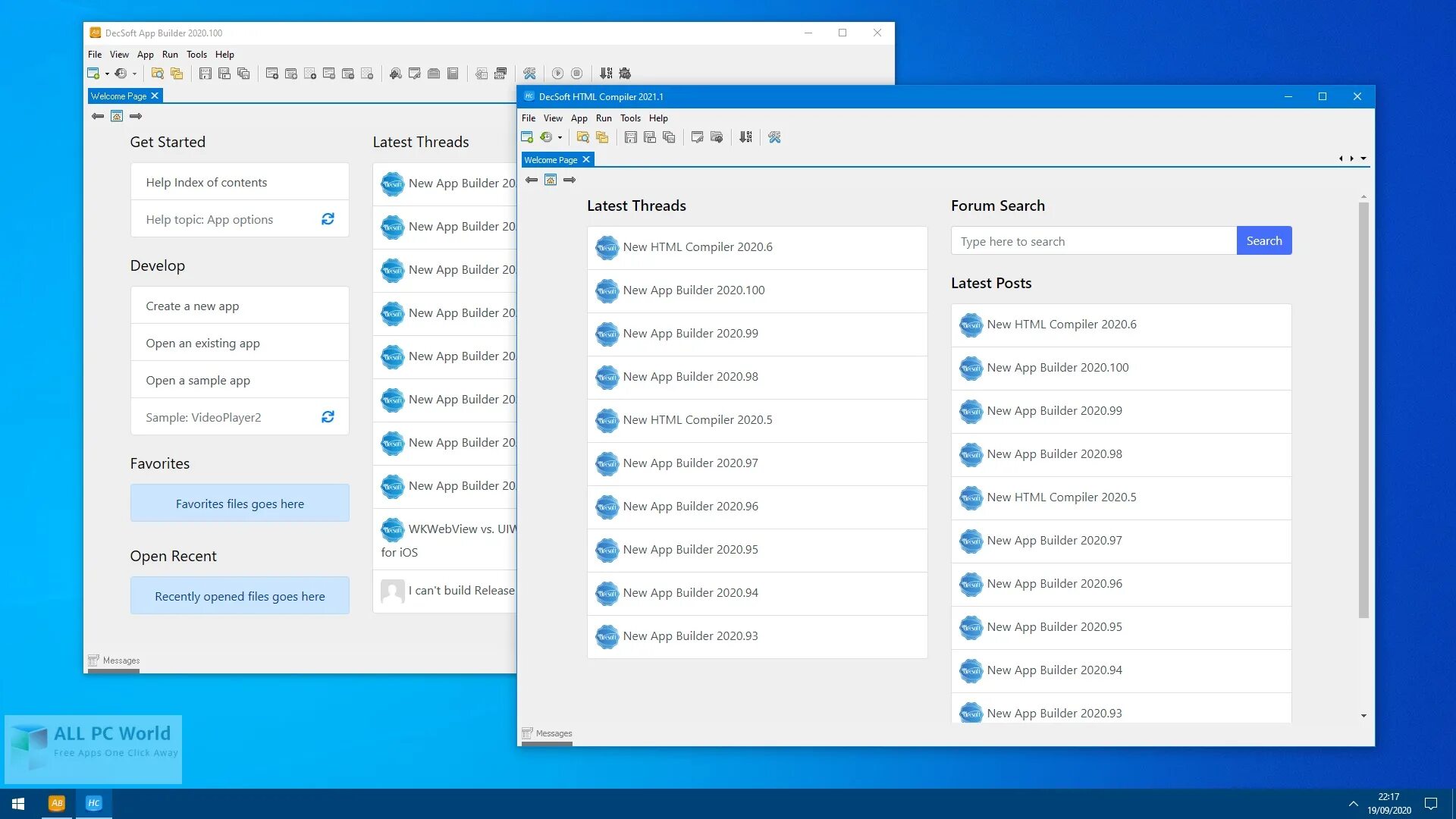This screenshot has height=819, width=1456.
Task: Click blue tools Options icon in App Builder
Action: pos(529,74)
